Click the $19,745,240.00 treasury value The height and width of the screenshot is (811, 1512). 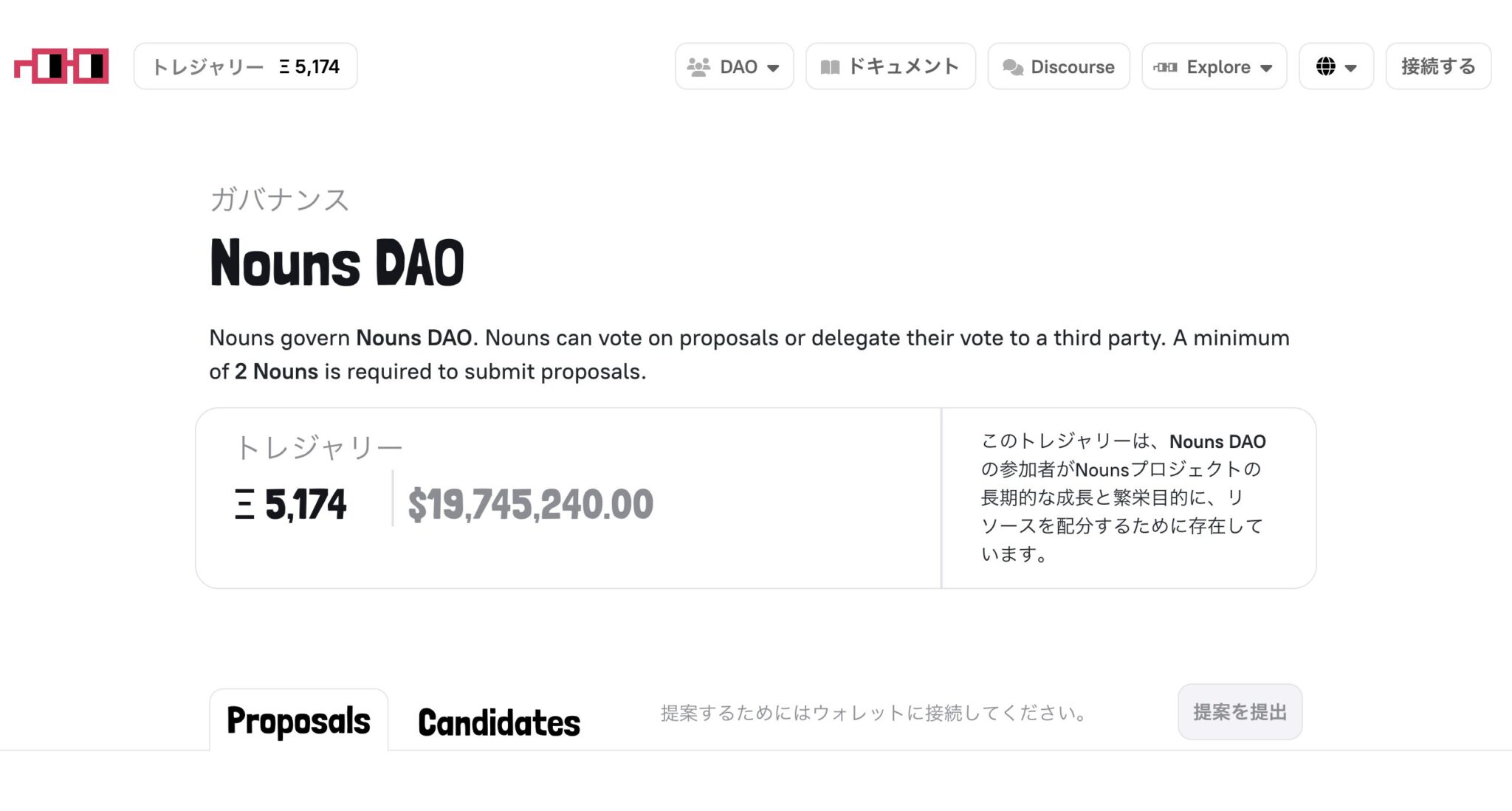(x=531, y=504)
